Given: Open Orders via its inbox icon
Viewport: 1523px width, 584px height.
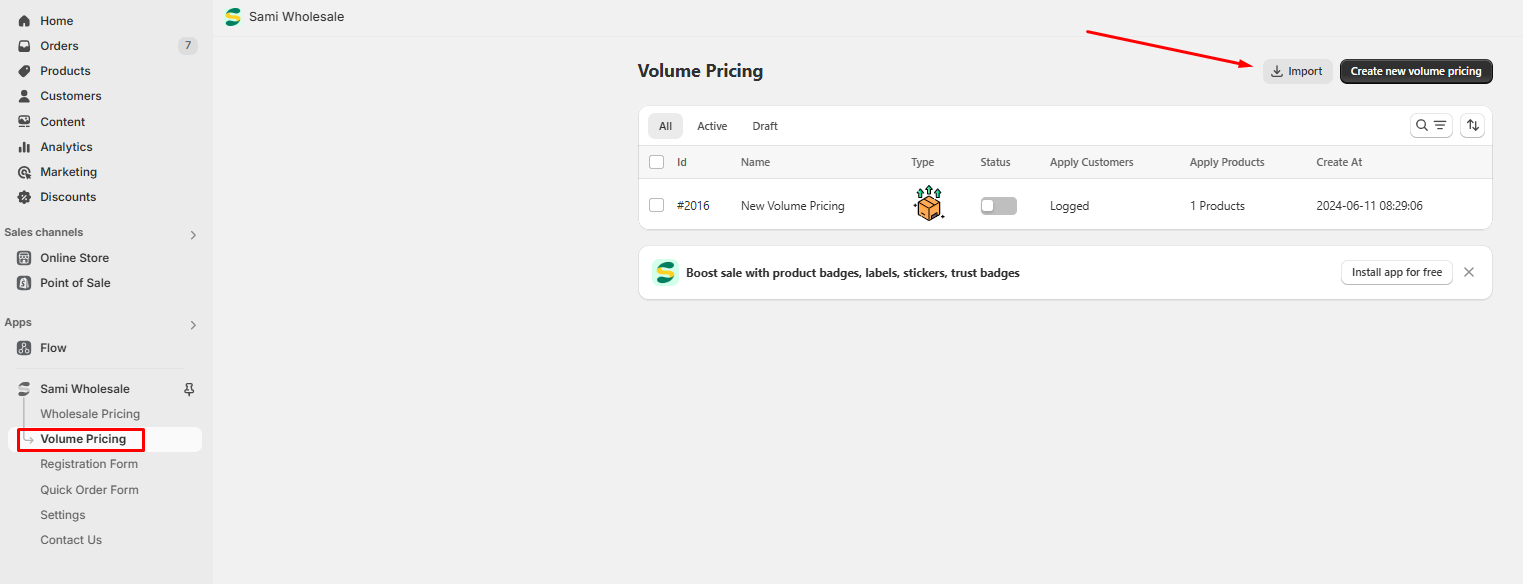Looking at the screenshot, I should [24, 46].
